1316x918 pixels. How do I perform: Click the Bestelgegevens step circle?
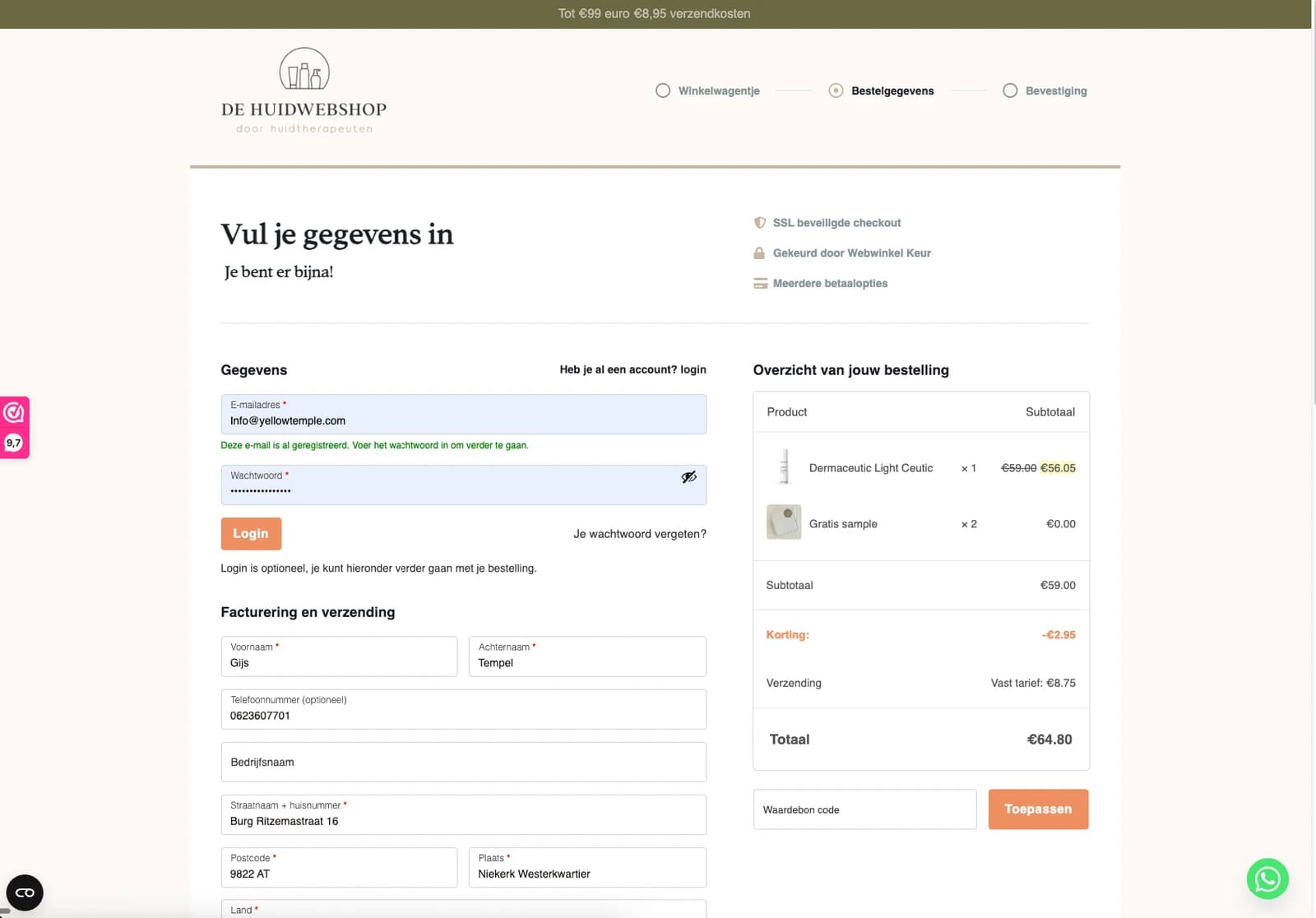point(836,90)
